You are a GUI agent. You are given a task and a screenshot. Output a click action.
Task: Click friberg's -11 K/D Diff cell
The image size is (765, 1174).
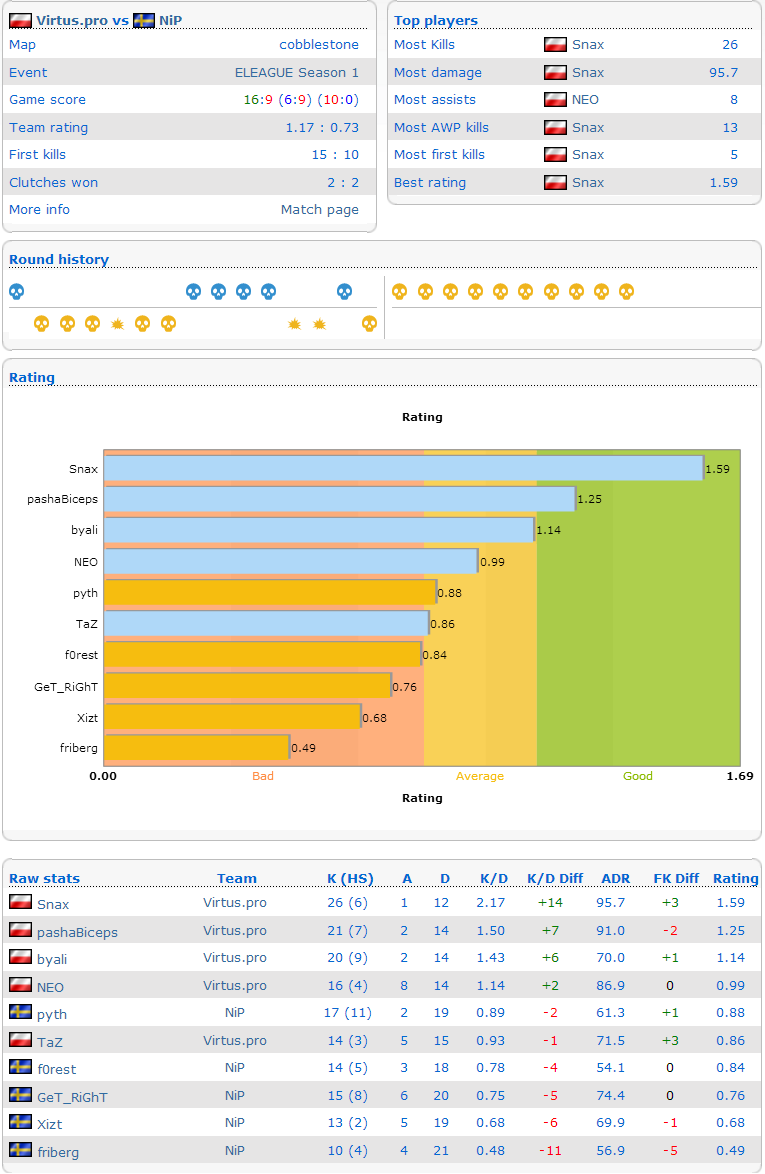[550, 1150]
